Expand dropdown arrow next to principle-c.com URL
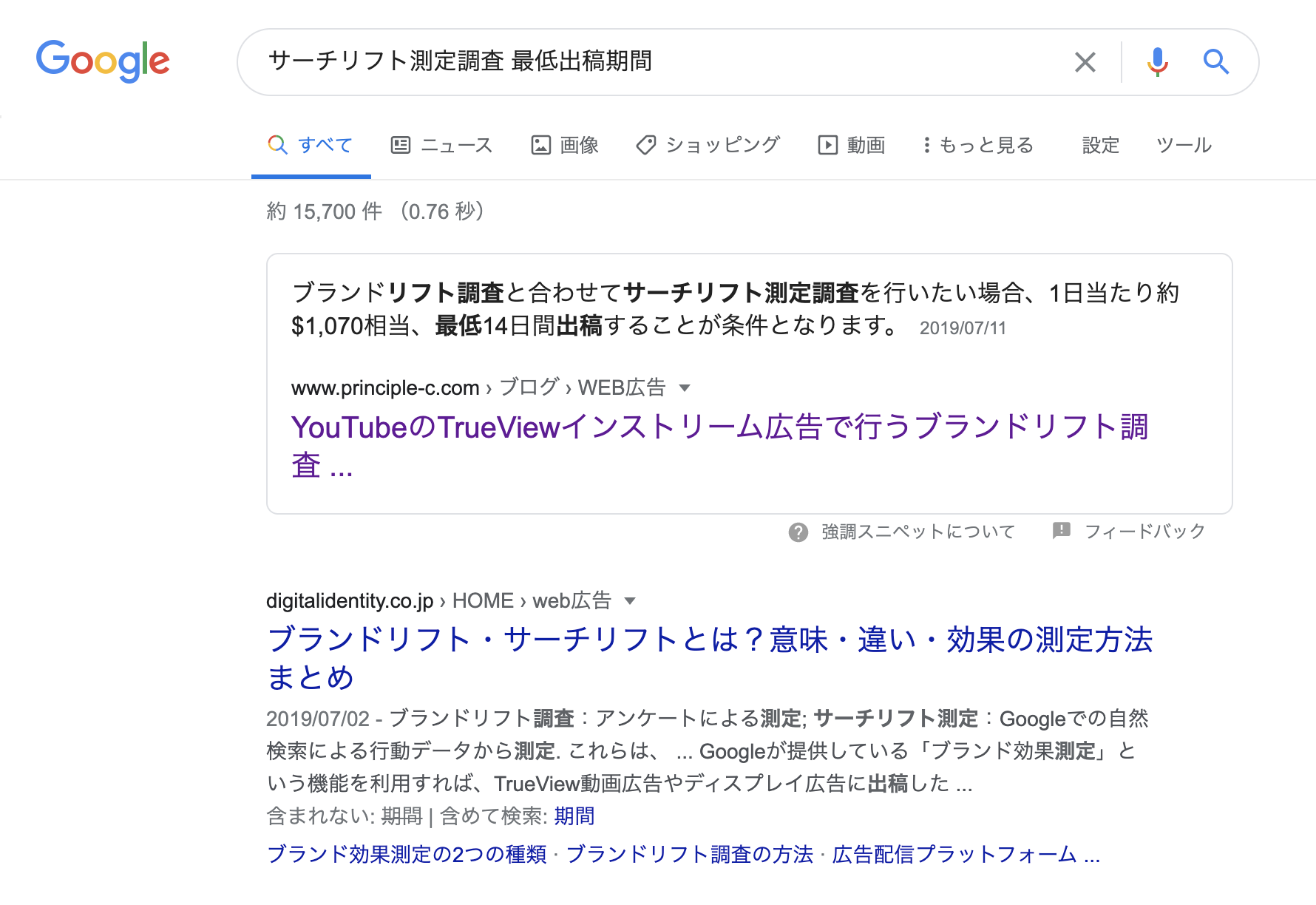 [685, 388]
